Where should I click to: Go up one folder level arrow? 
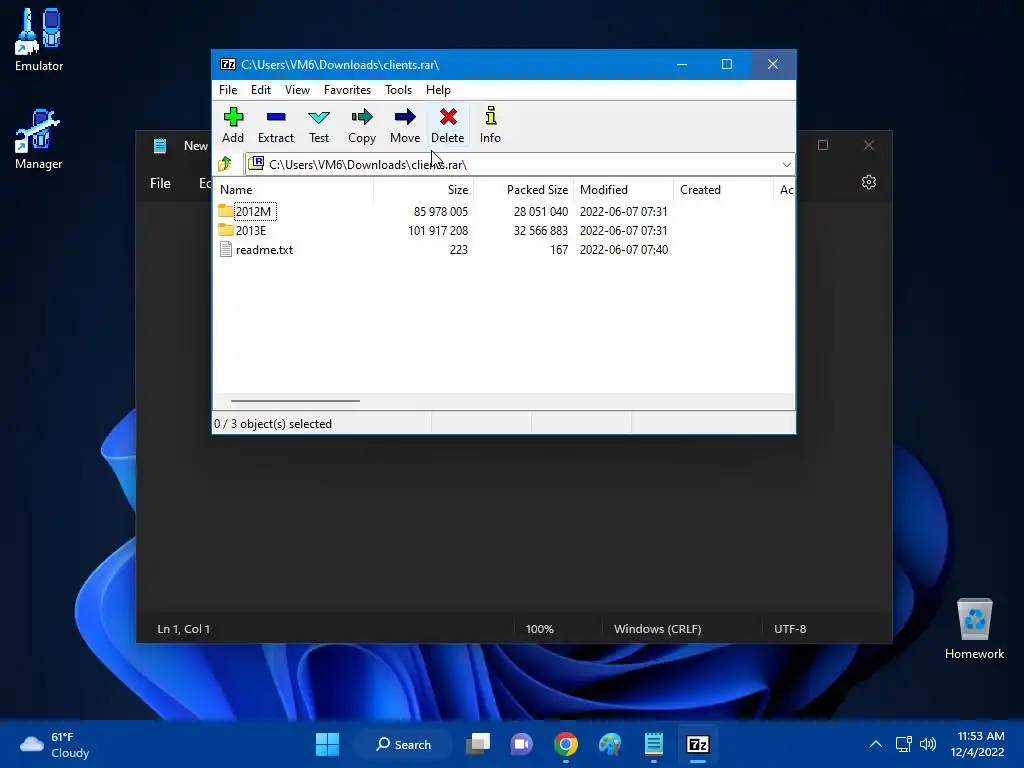point(225,164)
